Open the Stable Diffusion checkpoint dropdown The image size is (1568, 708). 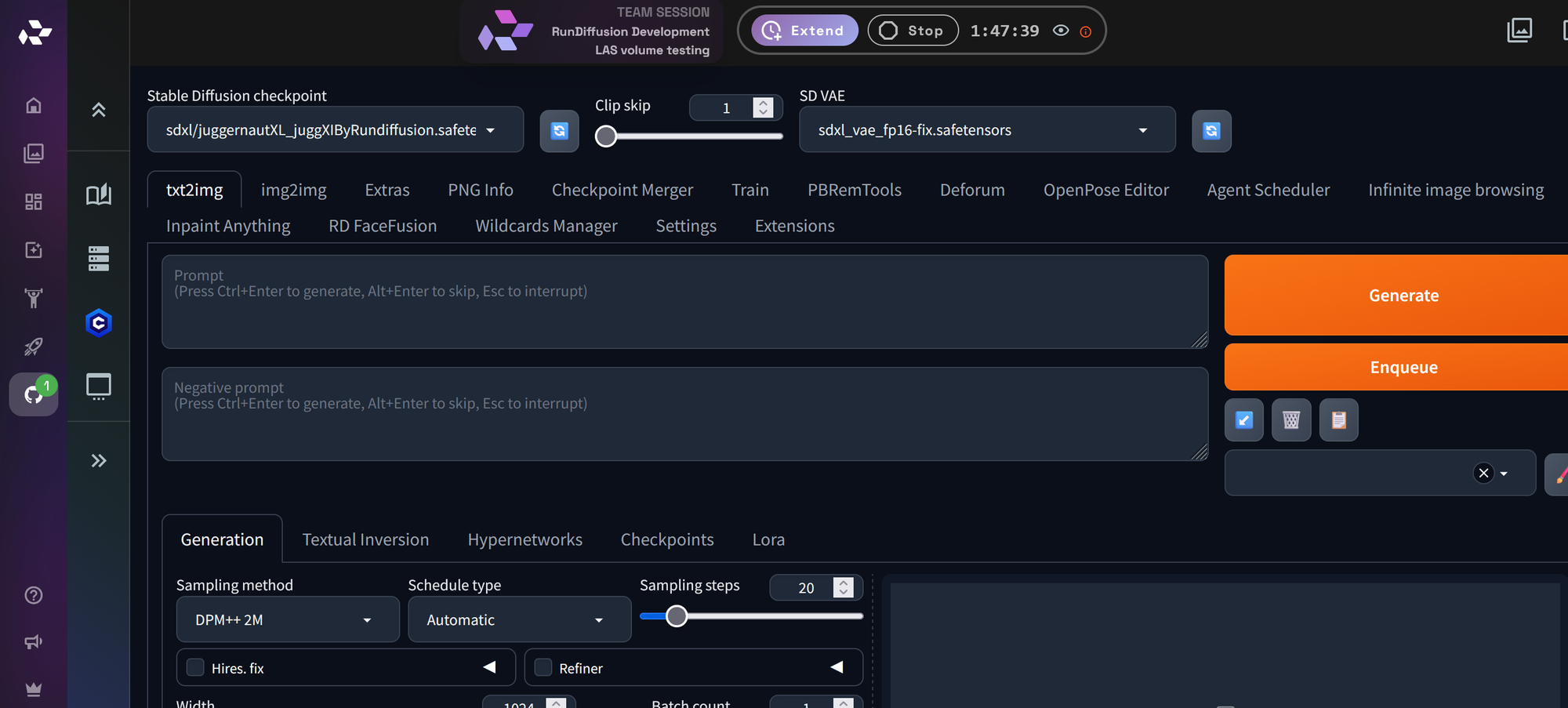pyautogui.click(x=335, y=129)
